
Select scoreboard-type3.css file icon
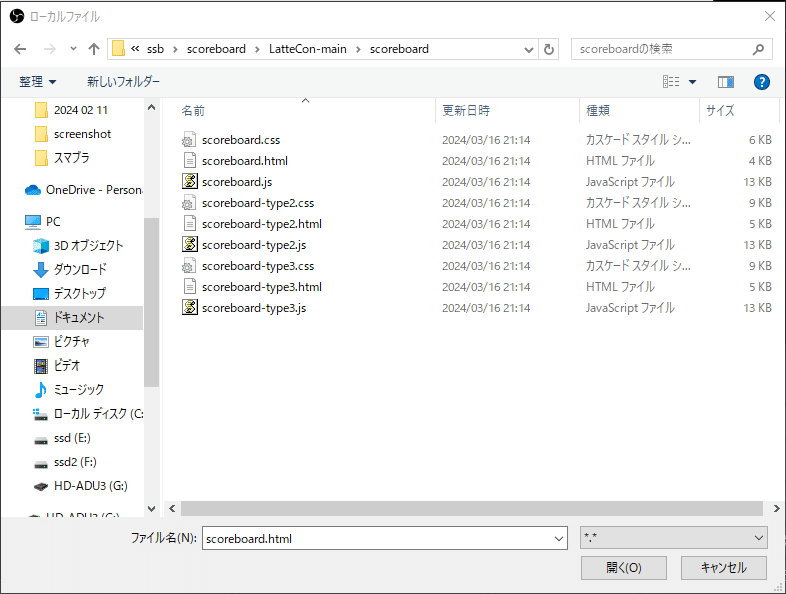(189, 266)
